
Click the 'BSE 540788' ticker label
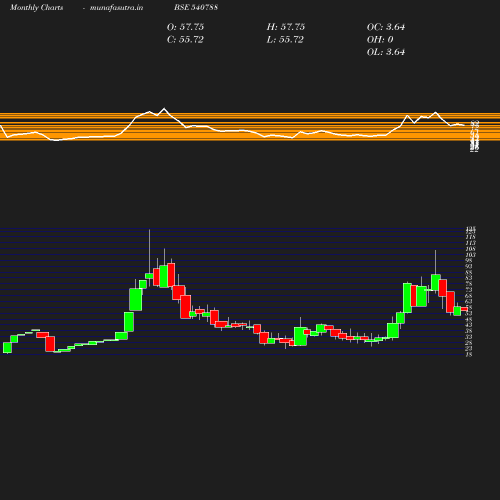click(196, 7)
